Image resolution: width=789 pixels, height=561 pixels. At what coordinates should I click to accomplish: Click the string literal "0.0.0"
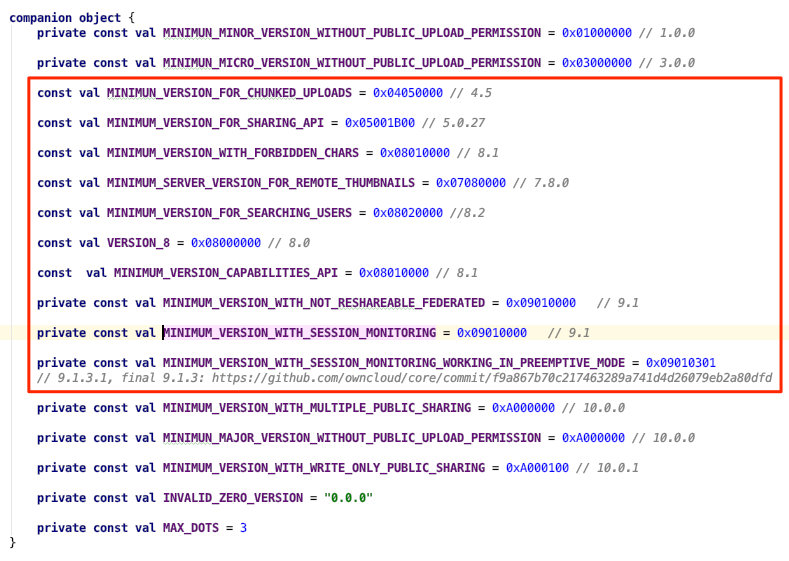[348, 498]
